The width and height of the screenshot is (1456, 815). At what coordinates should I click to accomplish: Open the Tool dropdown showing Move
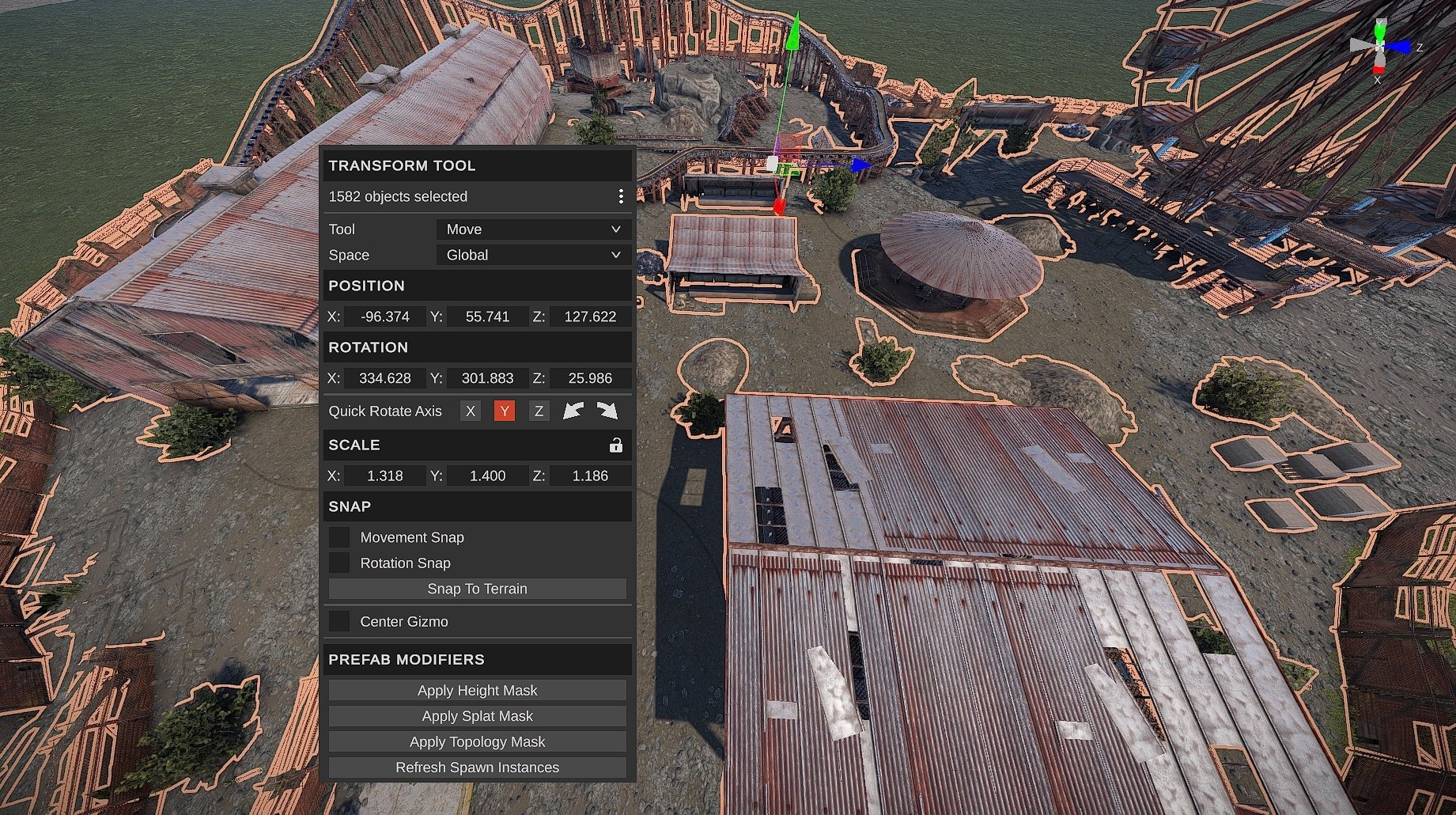point(533,229)
